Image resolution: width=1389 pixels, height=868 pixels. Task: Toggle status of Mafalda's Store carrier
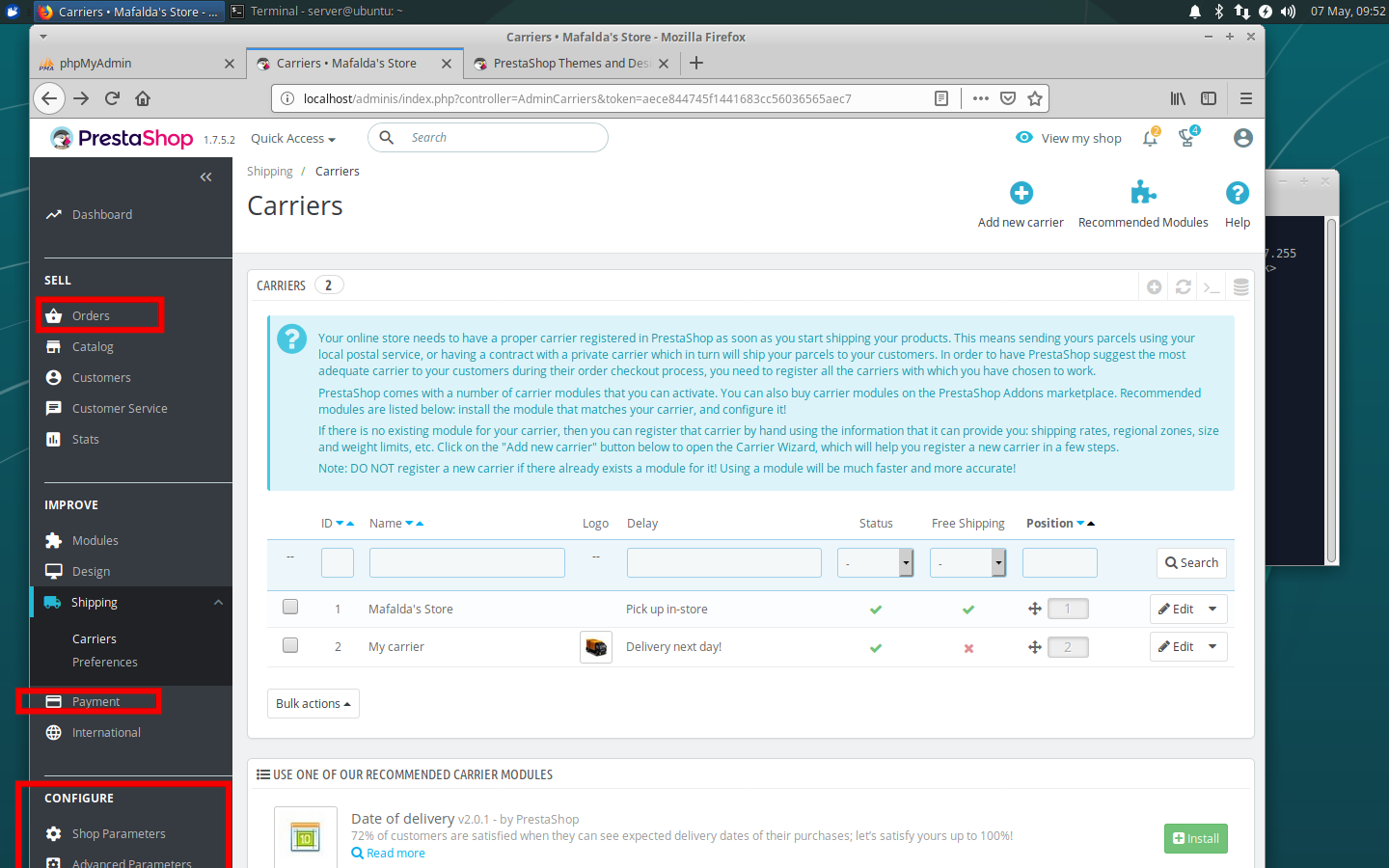[876, 610]
